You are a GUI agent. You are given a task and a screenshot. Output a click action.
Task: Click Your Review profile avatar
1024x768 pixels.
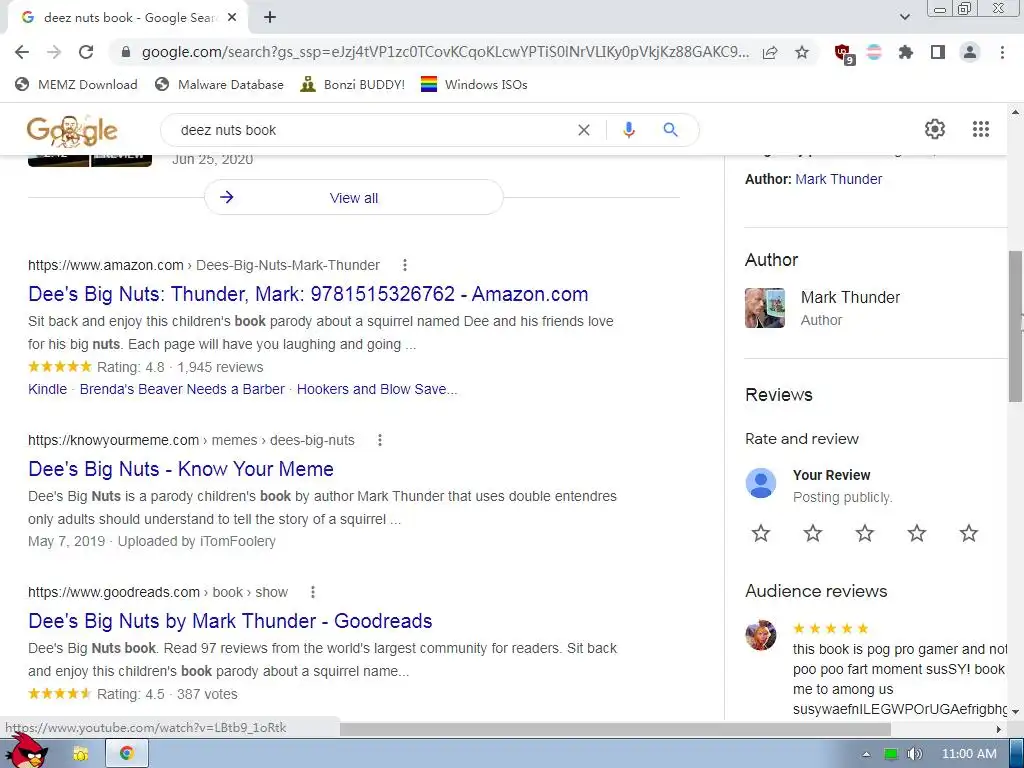pyautogui.click(x=761, y=483)
